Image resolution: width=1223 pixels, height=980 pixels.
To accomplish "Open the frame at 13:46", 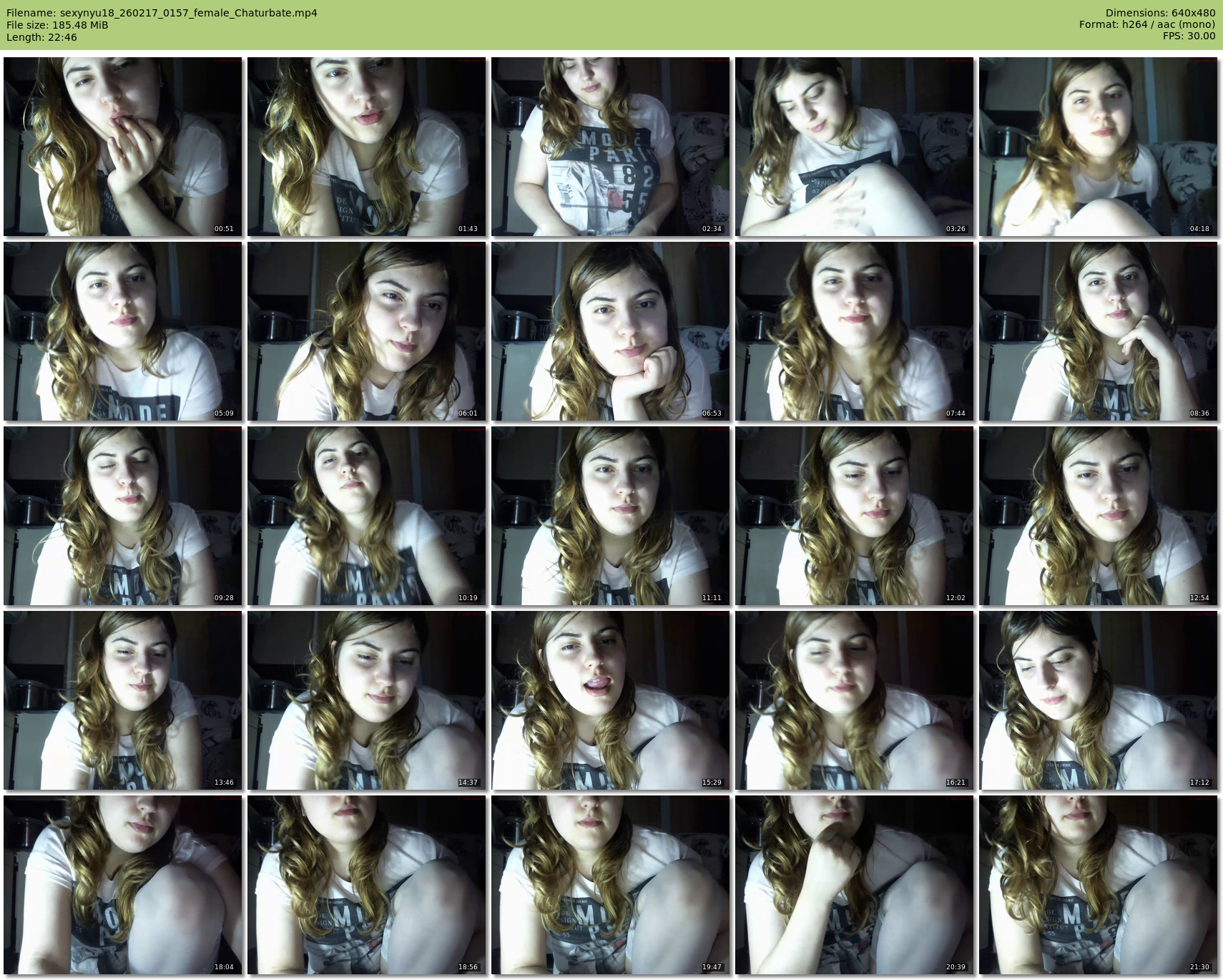I will (x=123, y=700).
